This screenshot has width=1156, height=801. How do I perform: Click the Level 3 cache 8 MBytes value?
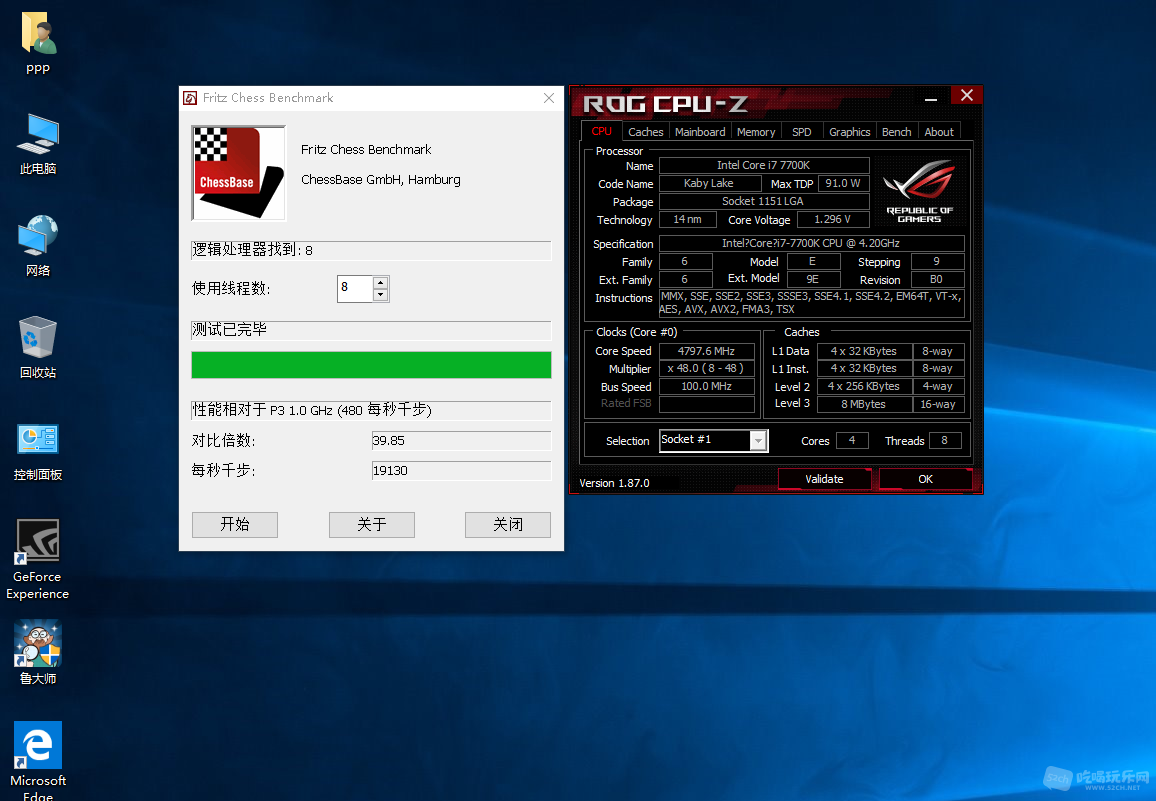864,404
